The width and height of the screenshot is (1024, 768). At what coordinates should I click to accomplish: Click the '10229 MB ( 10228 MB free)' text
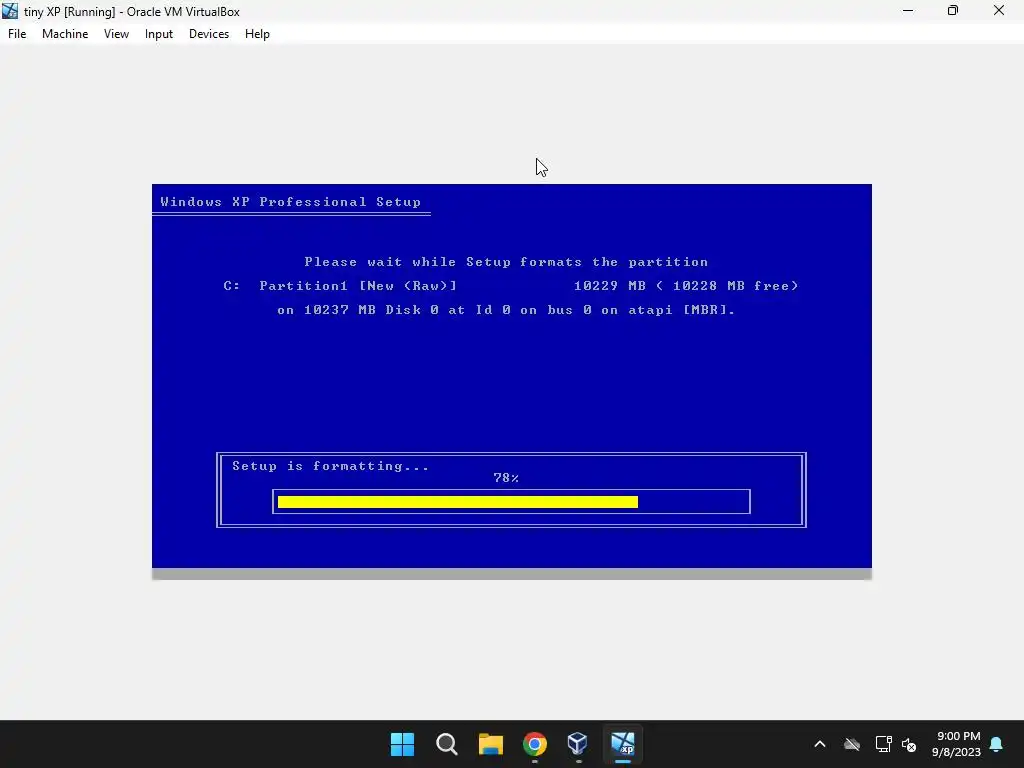686,286
